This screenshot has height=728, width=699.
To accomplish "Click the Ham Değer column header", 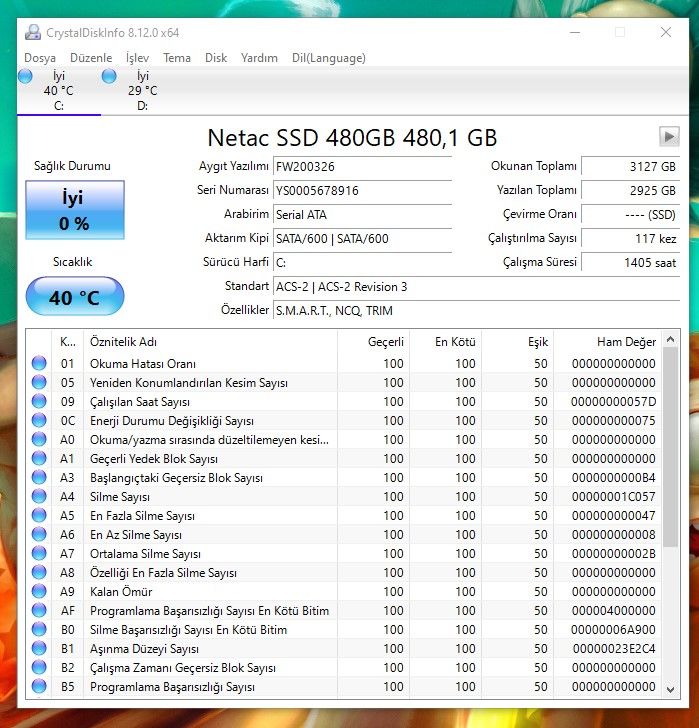I will pos(608,342).
